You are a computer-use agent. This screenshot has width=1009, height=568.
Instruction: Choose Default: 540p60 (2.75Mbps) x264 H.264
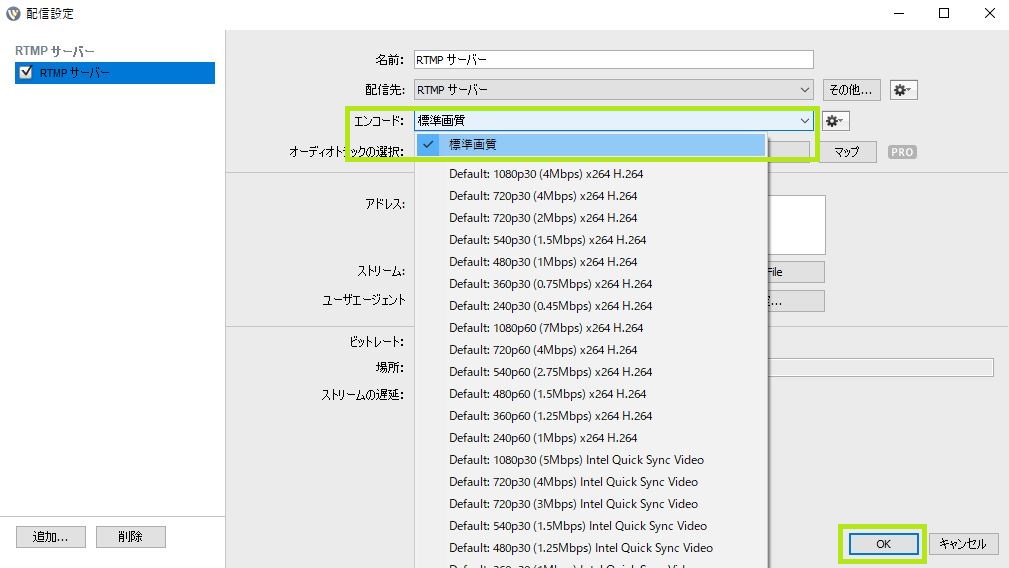coord(591,372)
